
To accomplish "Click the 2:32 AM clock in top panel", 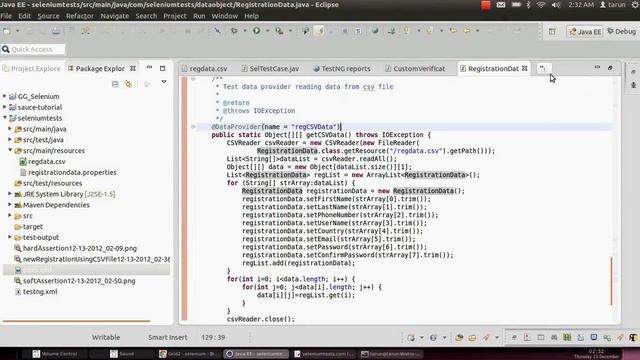I will coord(581,5).
